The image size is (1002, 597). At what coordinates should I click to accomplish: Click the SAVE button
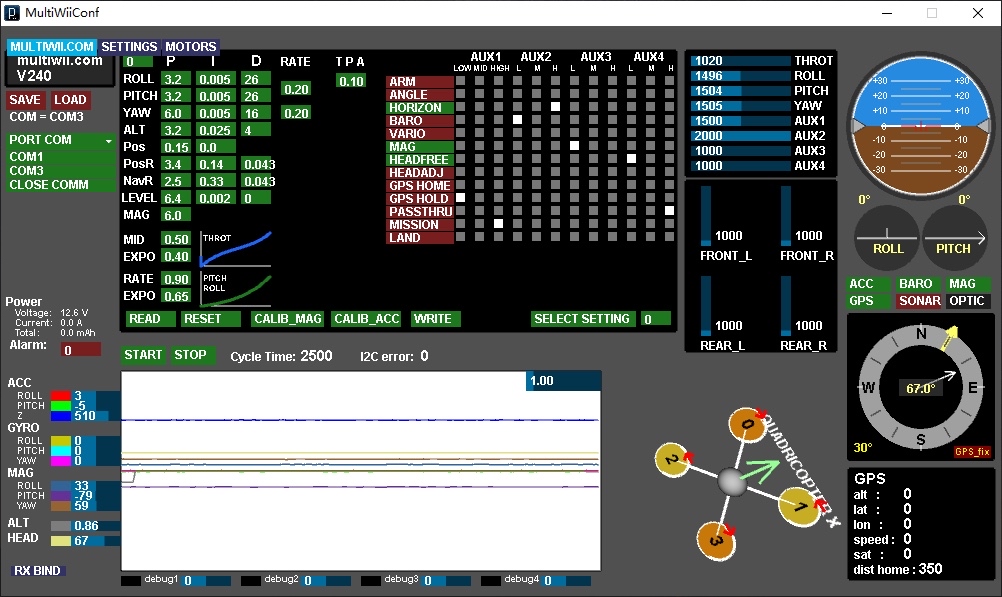(x=25, y=100)
